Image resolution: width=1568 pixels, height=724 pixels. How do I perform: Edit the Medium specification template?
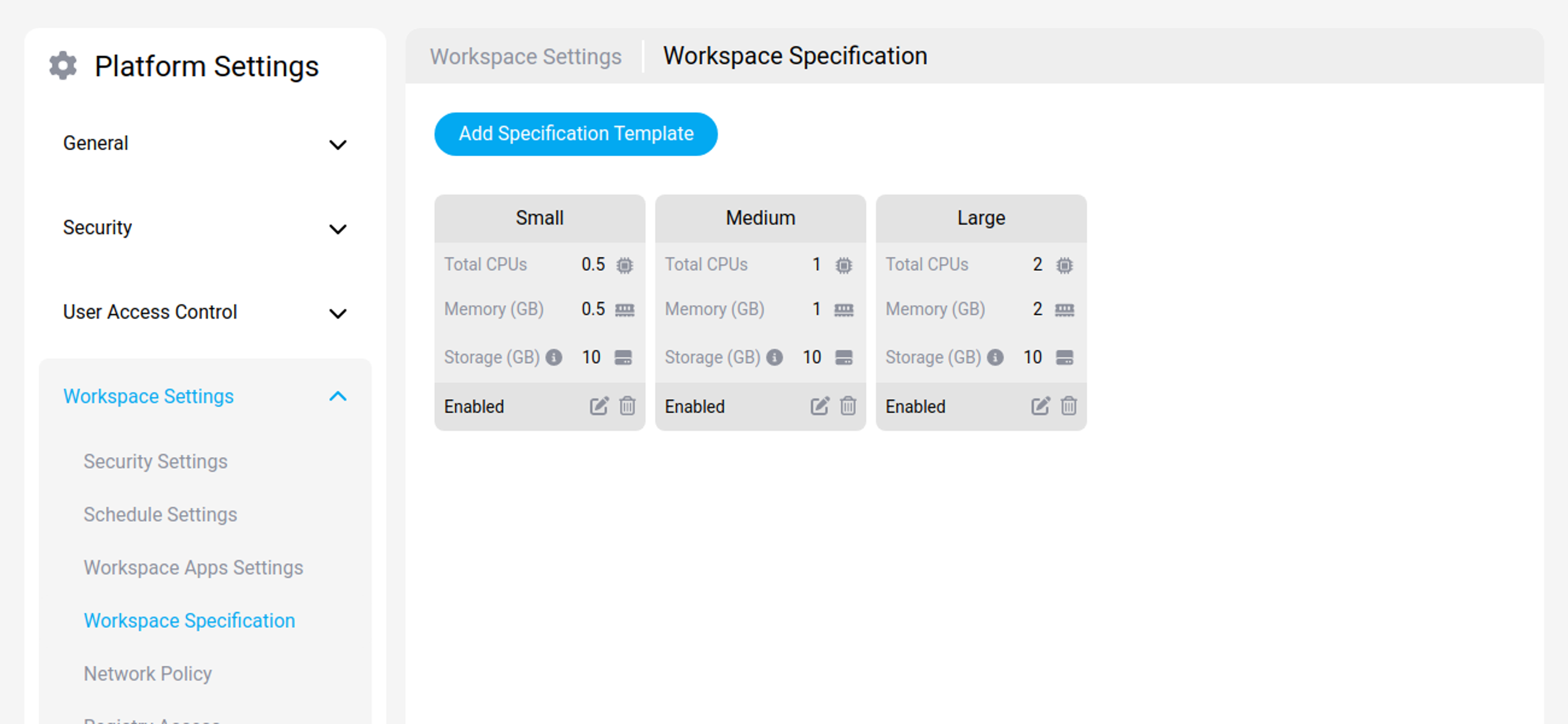819,406
